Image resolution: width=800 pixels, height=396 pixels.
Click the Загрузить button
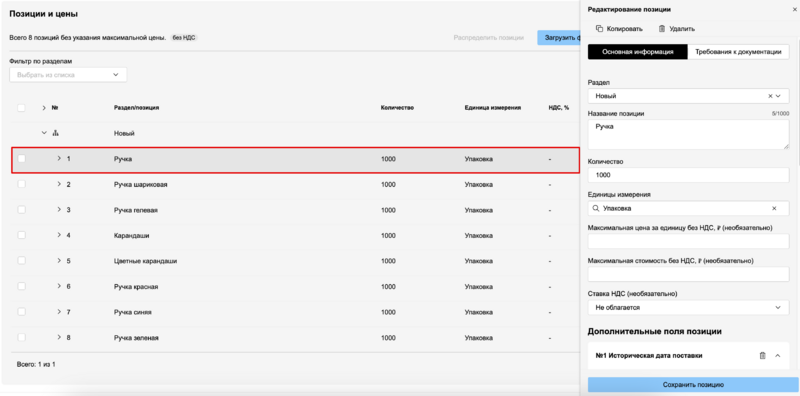point(559,38)
